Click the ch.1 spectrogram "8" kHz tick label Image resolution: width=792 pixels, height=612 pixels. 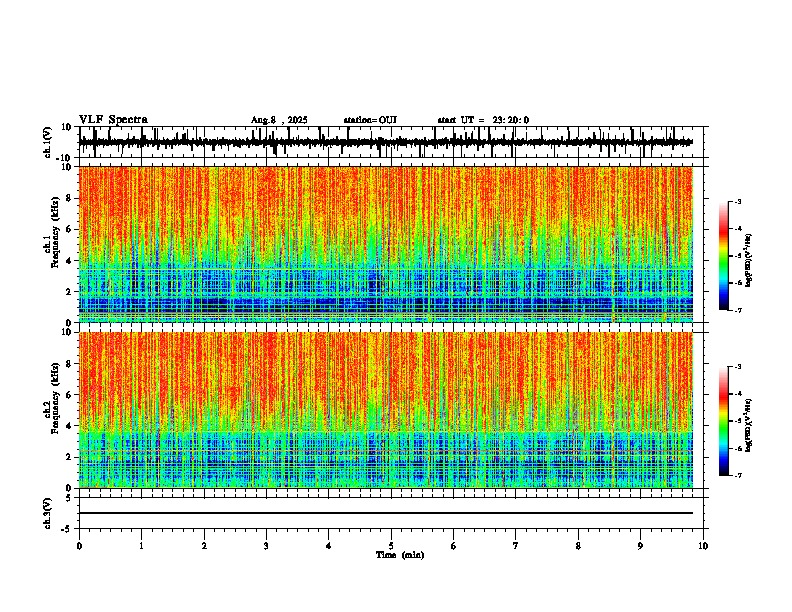tap(69, 198)
